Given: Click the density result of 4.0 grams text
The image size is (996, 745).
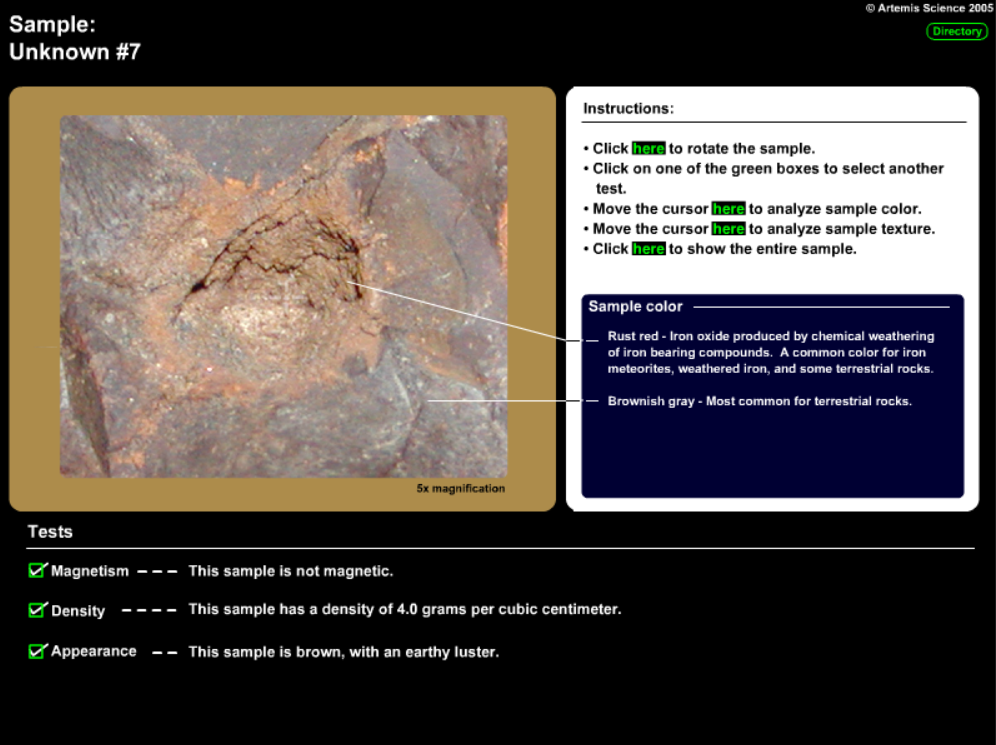Looking at the screenshot, I should coord(404,609).
